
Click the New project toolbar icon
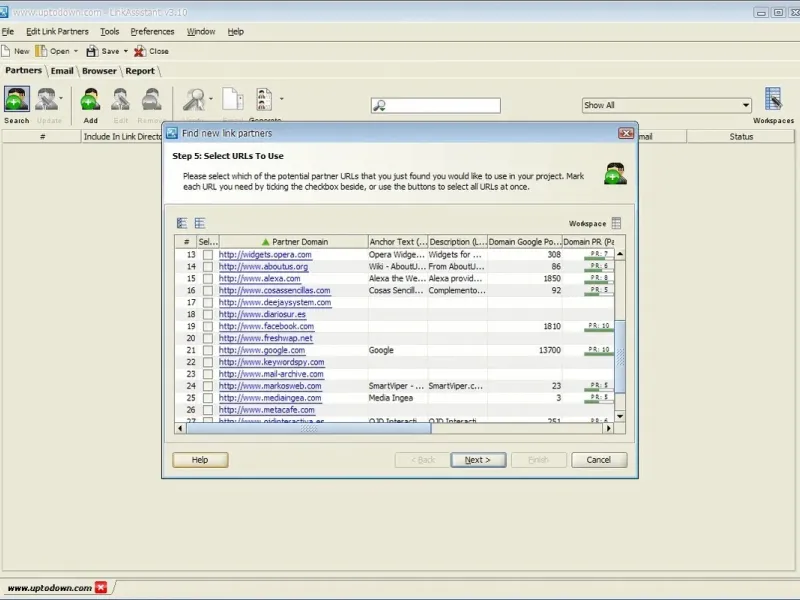(6, 51)
